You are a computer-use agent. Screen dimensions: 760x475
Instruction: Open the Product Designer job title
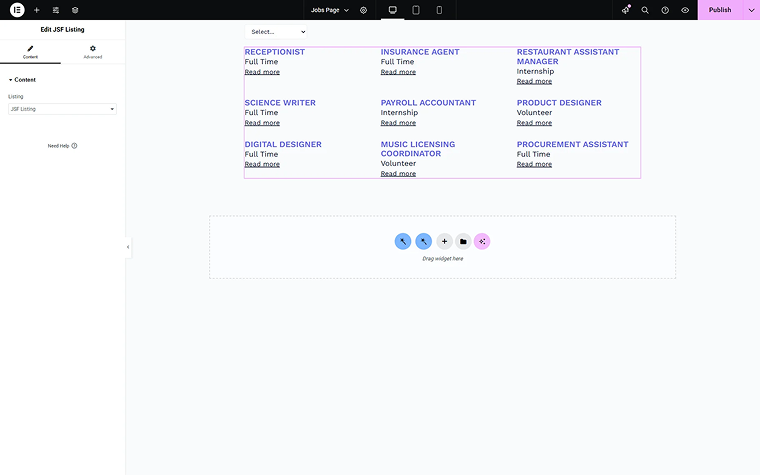point(559,103)
